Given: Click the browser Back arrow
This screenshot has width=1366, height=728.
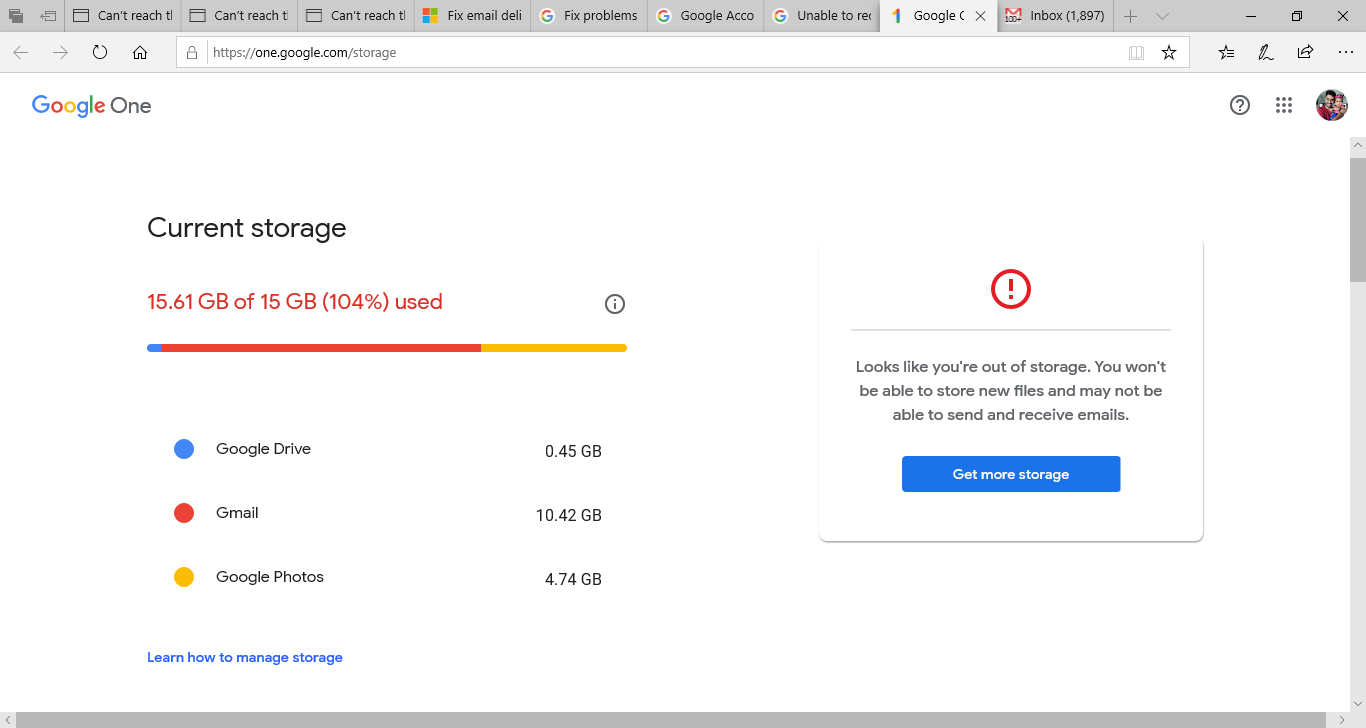Looking at the screenshot, I should click(20, 53).
